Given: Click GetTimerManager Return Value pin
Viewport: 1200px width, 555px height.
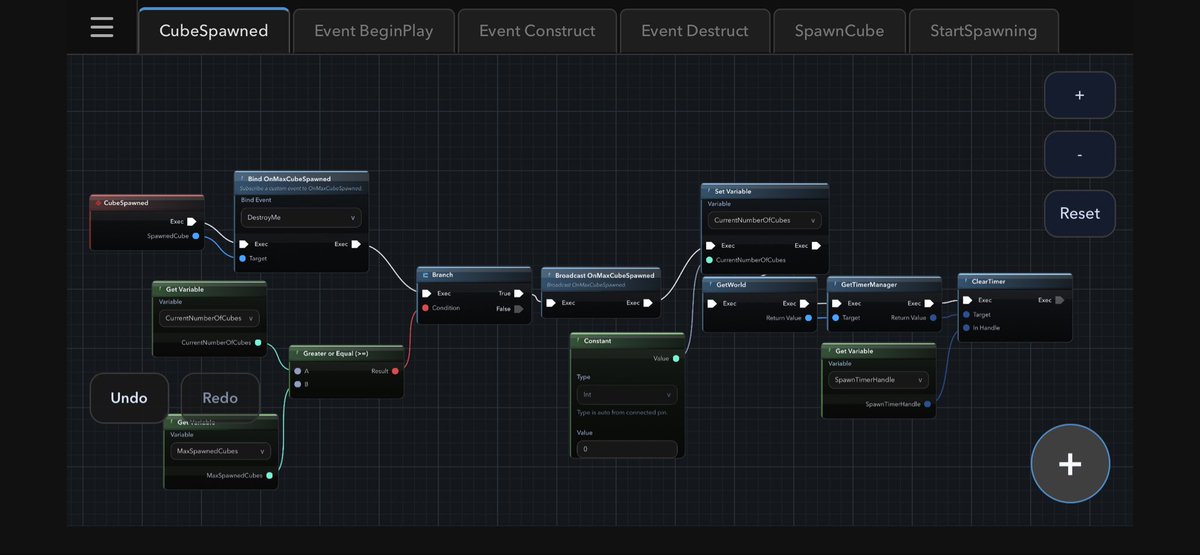Looking at the screenshot, I should 933,318.
